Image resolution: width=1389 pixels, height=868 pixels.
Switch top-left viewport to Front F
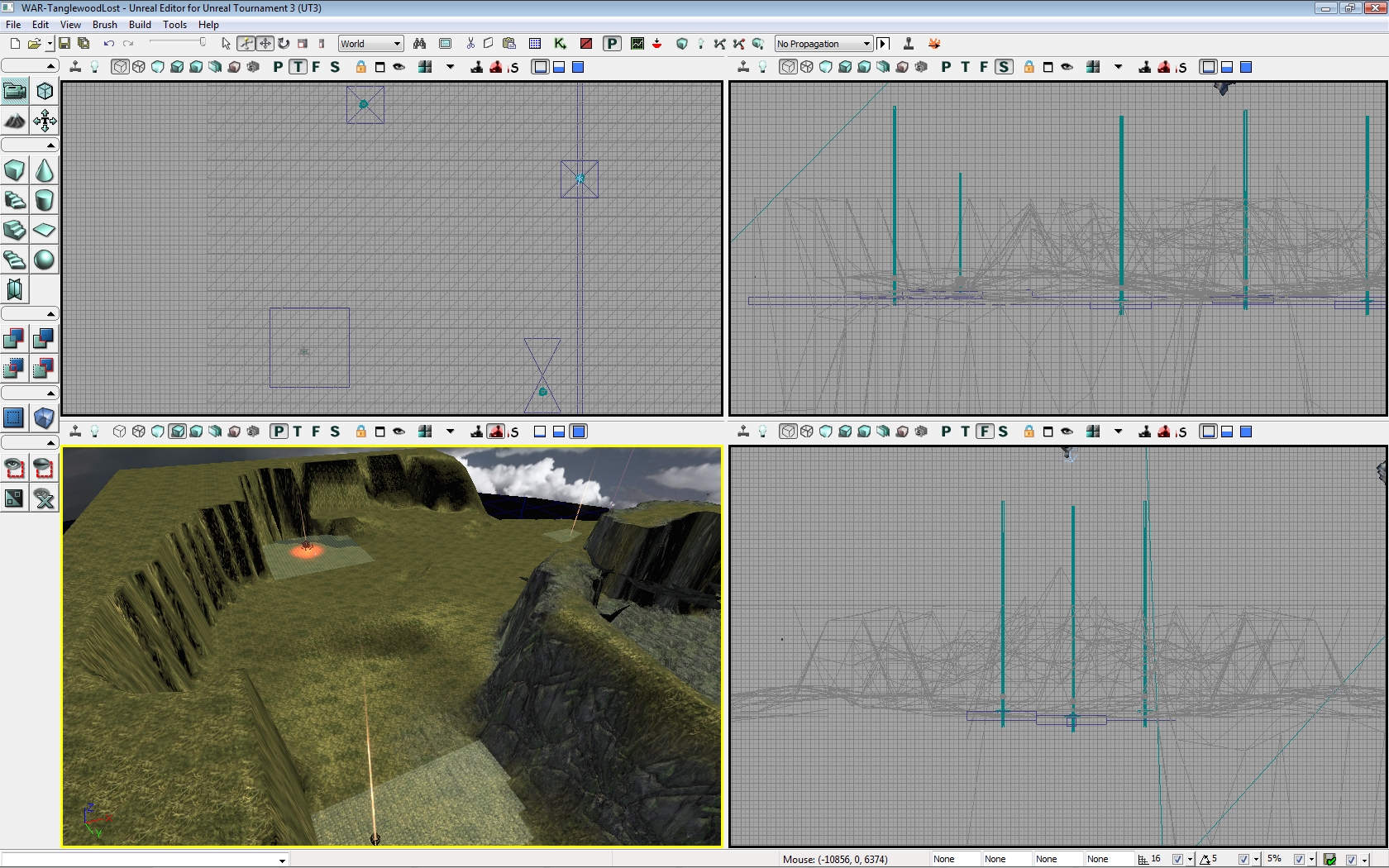tap(316, 67)
